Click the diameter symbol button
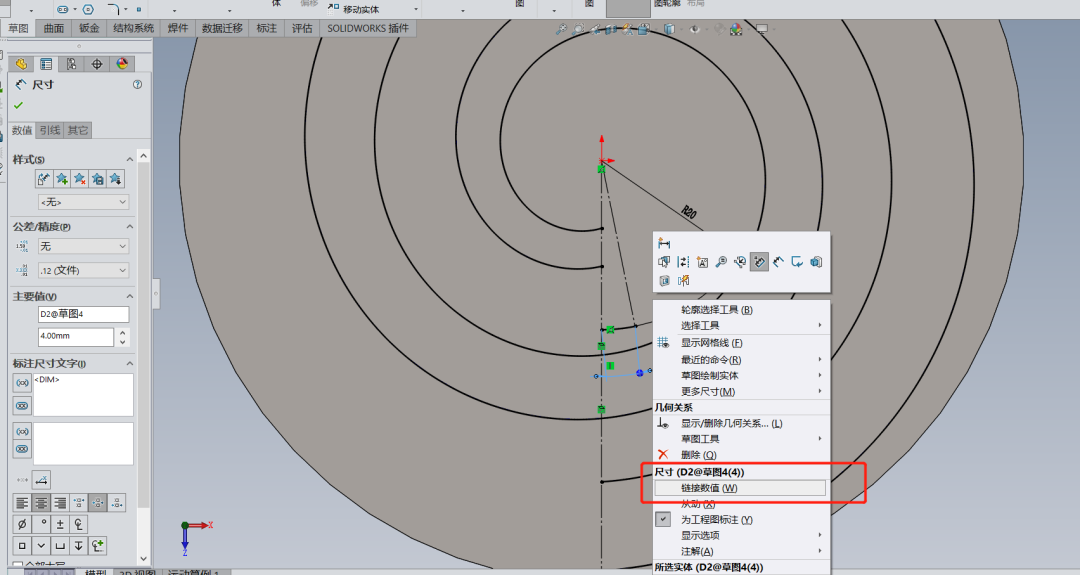This screenshot has height=575, width=1080. point(22,524)
